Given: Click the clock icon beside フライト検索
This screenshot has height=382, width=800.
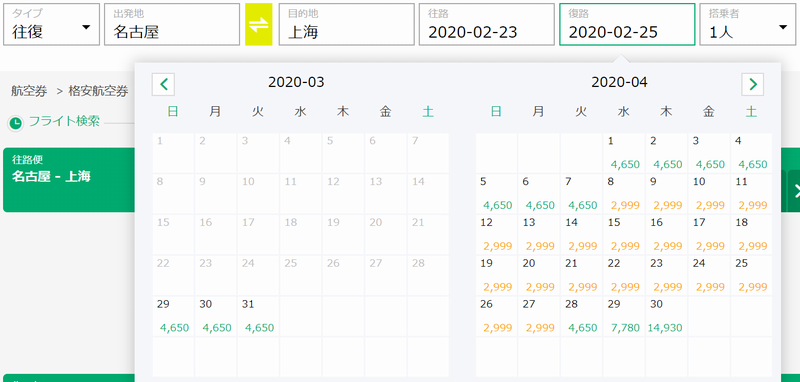Looking at the screenshot, I should 16,123.
